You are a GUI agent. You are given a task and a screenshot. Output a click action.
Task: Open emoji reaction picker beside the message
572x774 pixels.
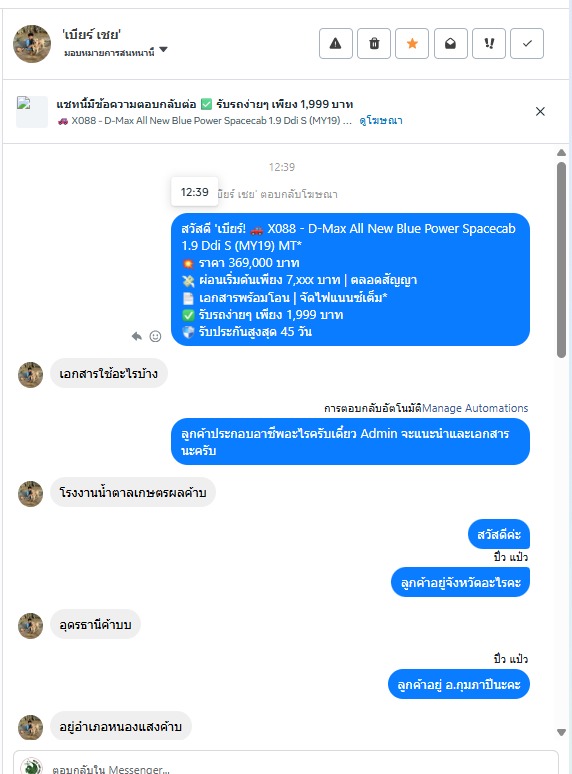(x=155, y=336)
